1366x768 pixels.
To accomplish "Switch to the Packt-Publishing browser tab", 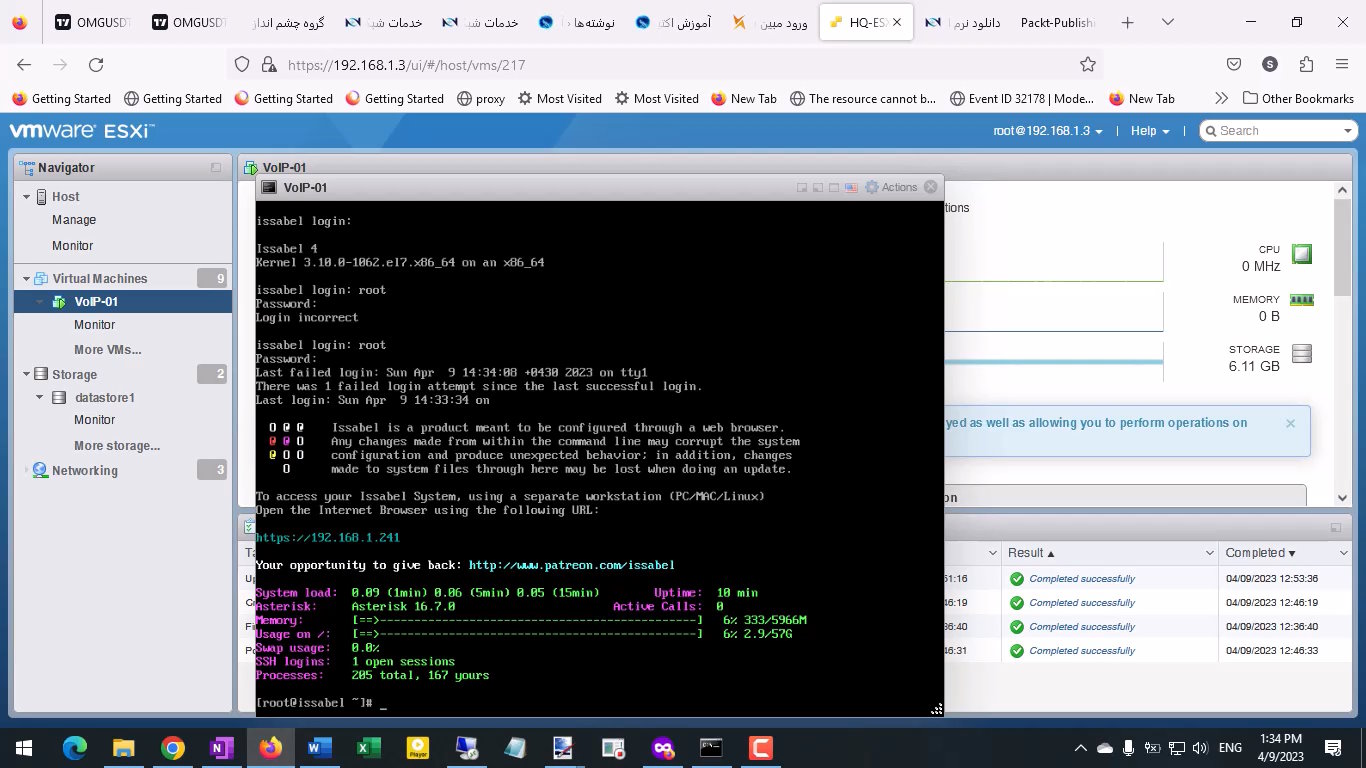I will pos(1058,22).
